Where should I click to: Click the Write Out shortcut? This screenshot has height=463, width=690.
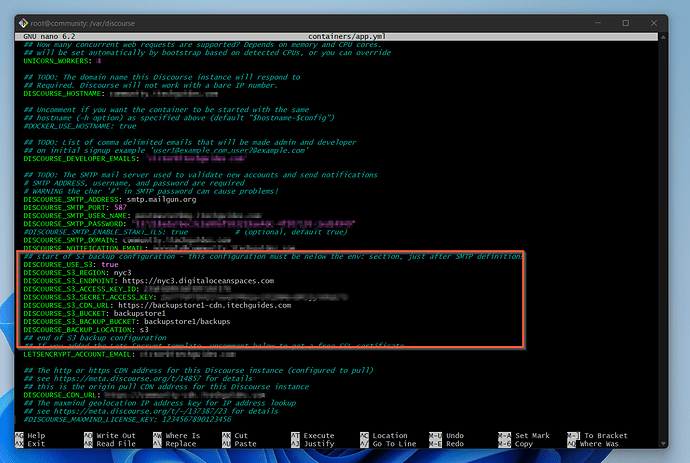pos(110,435)
